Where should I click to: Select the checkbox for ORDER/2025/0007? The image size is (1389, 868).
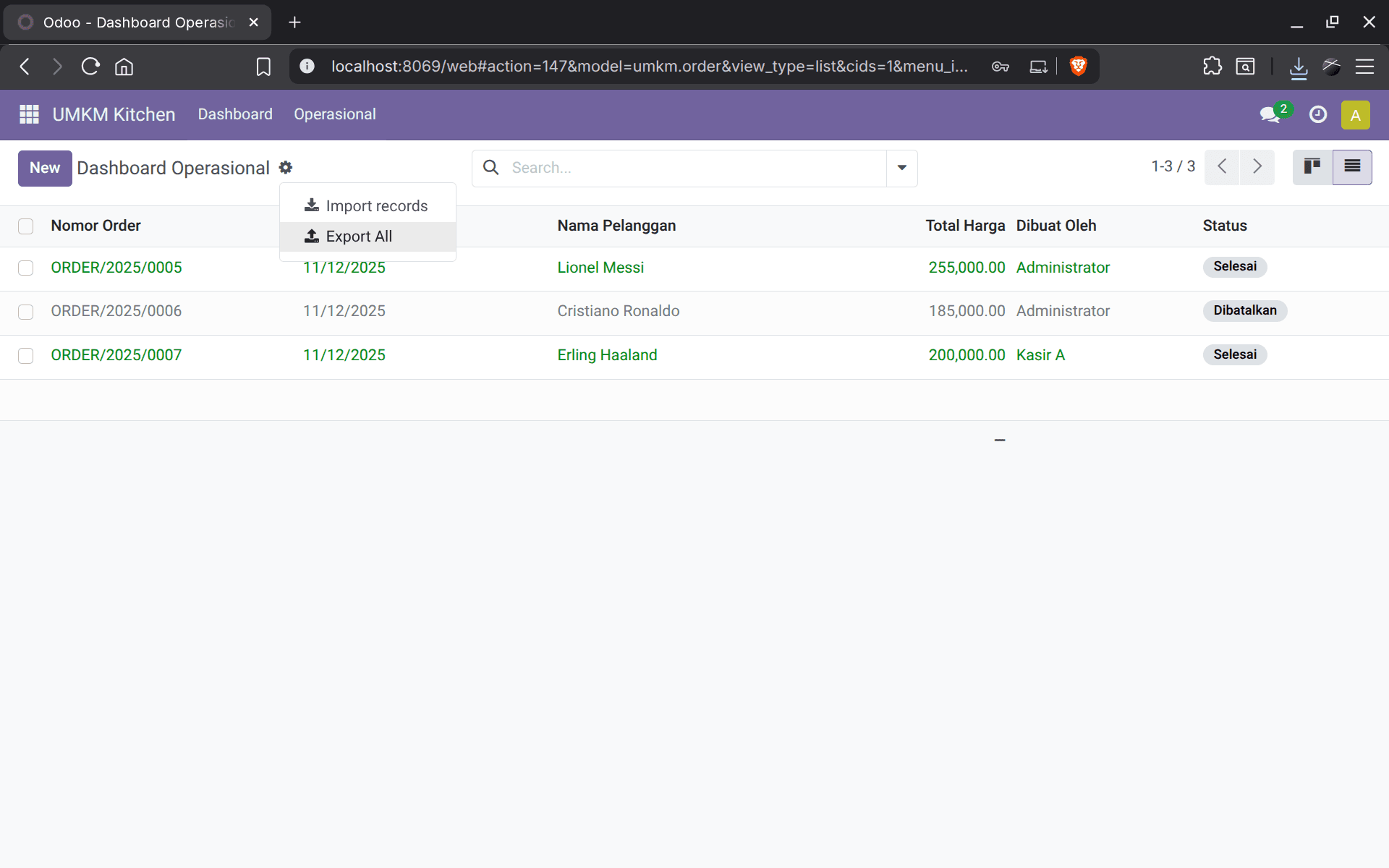[26, 356]
